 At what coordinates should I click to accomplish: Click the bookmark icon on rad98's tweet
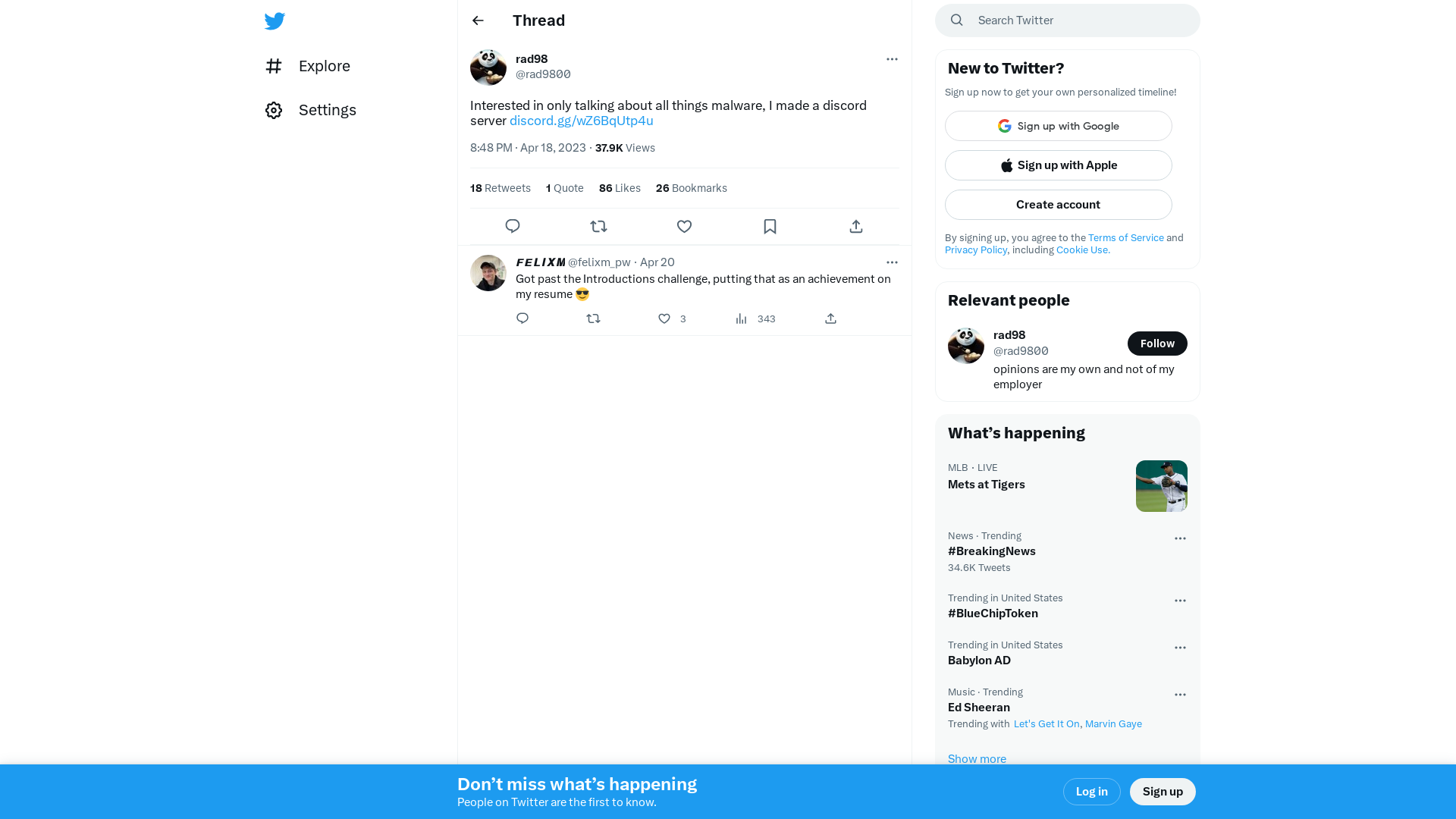click(770, 226)
